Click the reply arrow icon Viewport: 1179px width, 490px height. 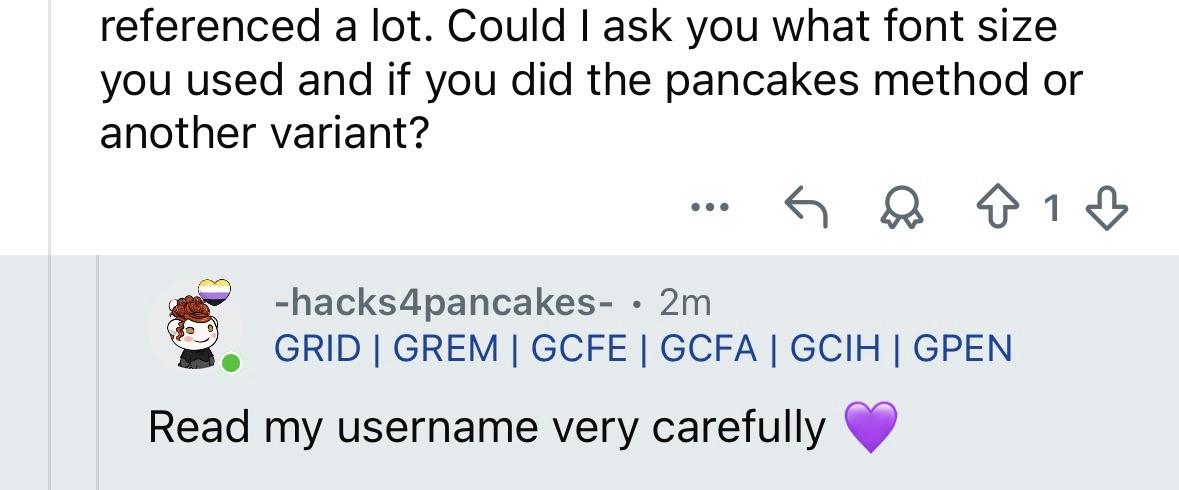pyautogui.click(x=805, y=208)
